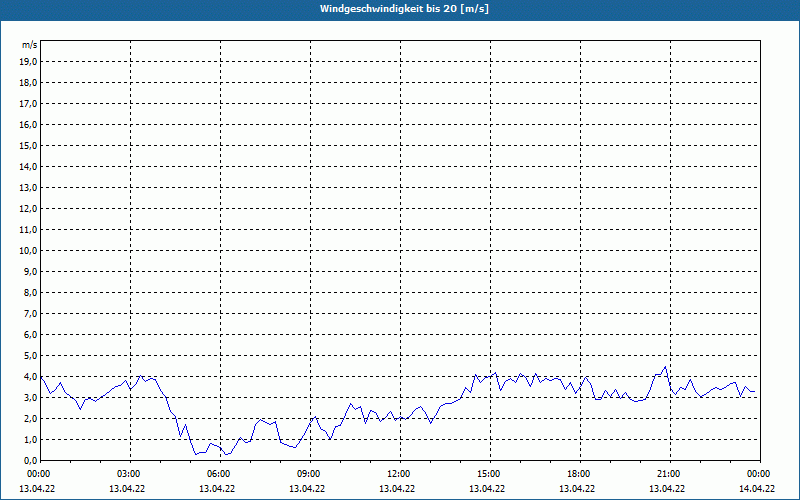Select the 8,0 y-axis label

pos(31,292)
